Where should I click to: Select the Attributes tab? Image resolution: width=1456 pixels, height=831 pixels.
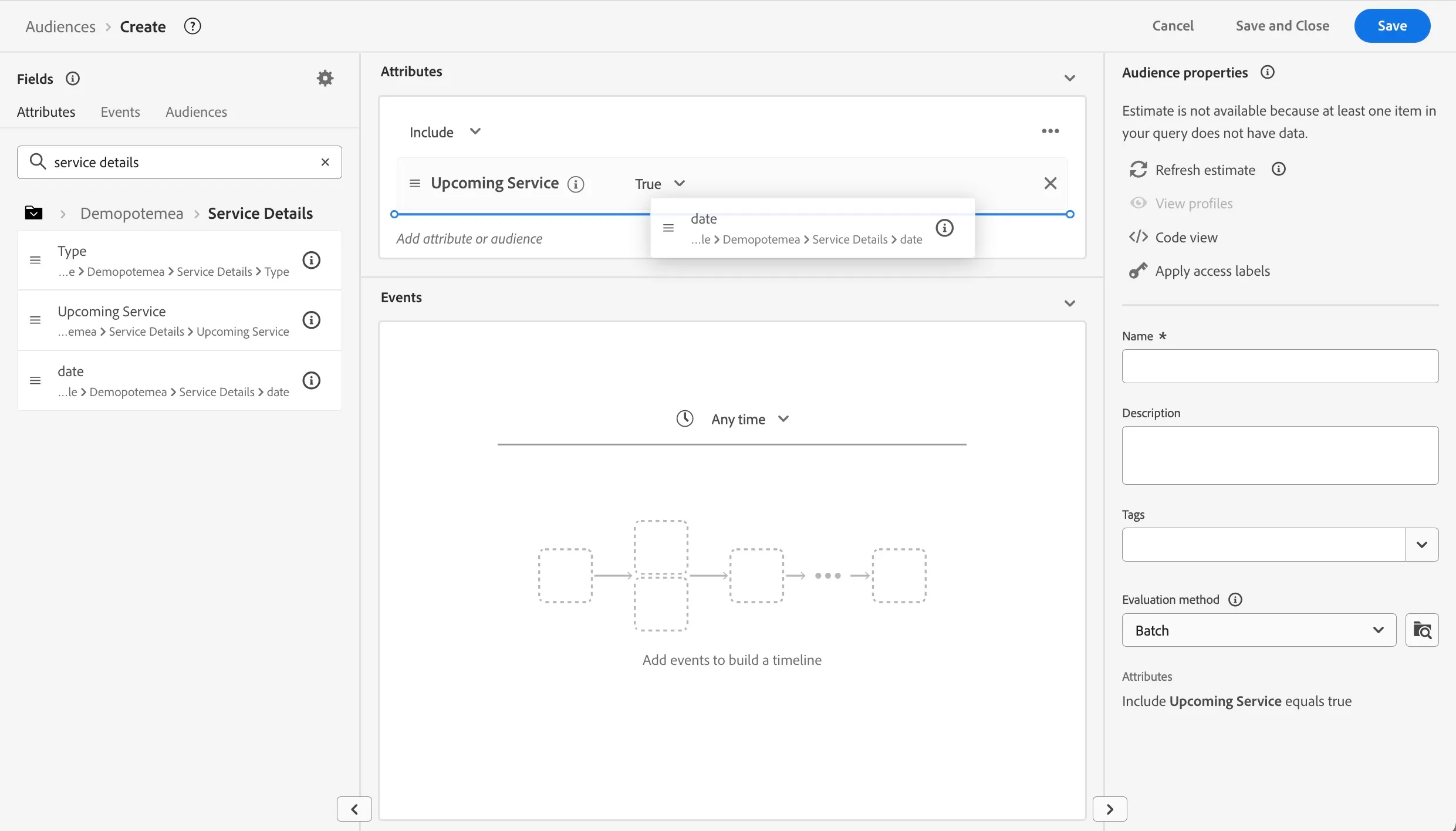(46, 112)
